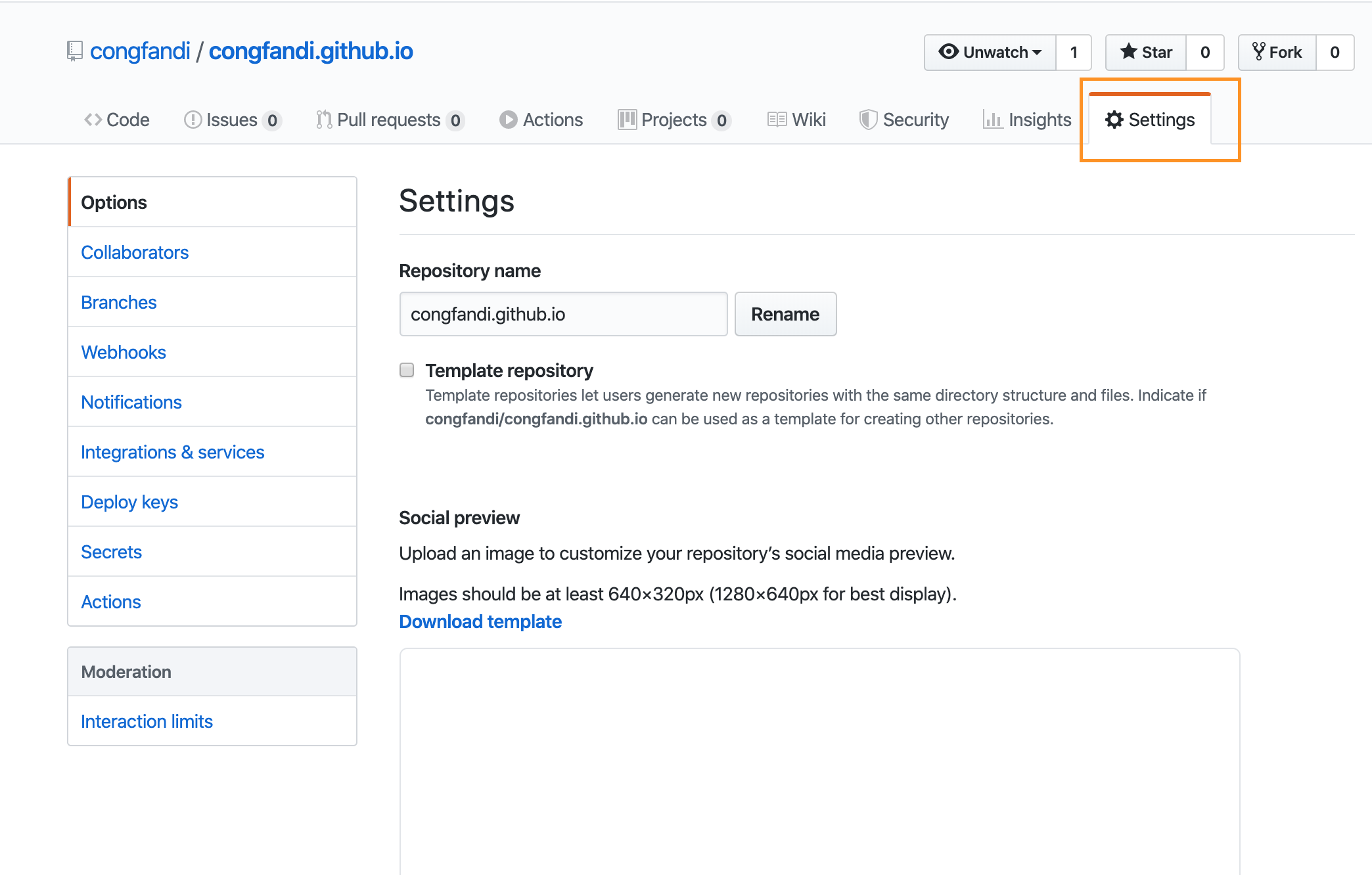
Task: Click the Pull requests branch icon
Action: [x=323, y=120]
